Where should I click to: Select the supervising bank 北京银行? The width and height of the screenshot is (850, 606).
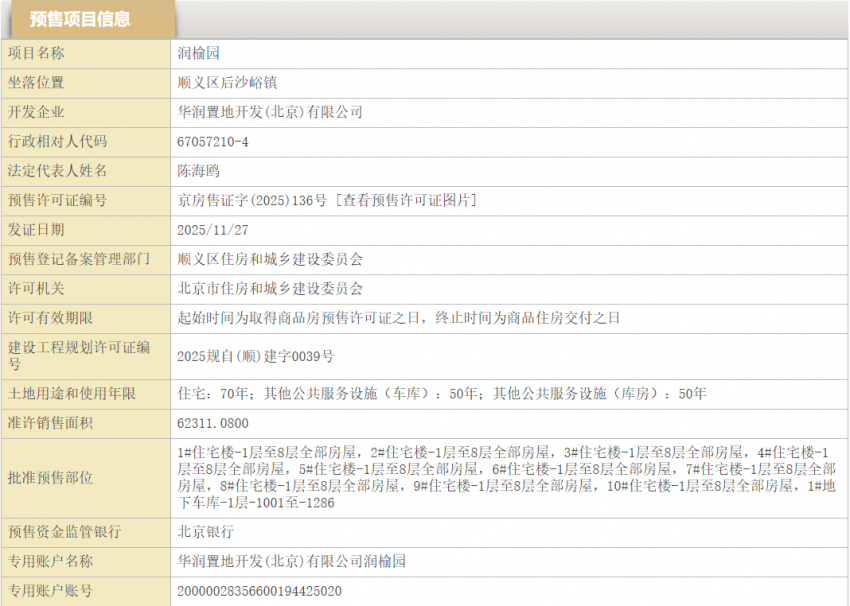(205, 532)
